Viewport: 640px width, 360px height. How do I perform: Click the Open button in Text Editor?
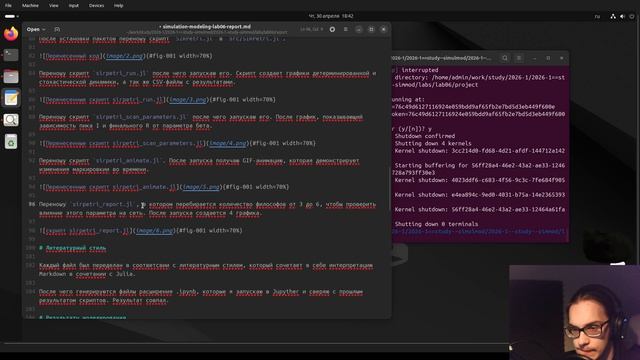[33, 29]
